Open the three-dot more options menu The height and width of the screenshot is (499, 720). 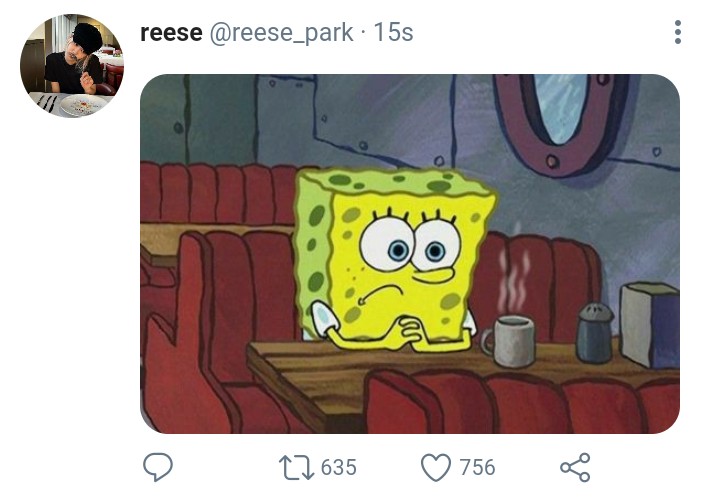click(678, 32)
